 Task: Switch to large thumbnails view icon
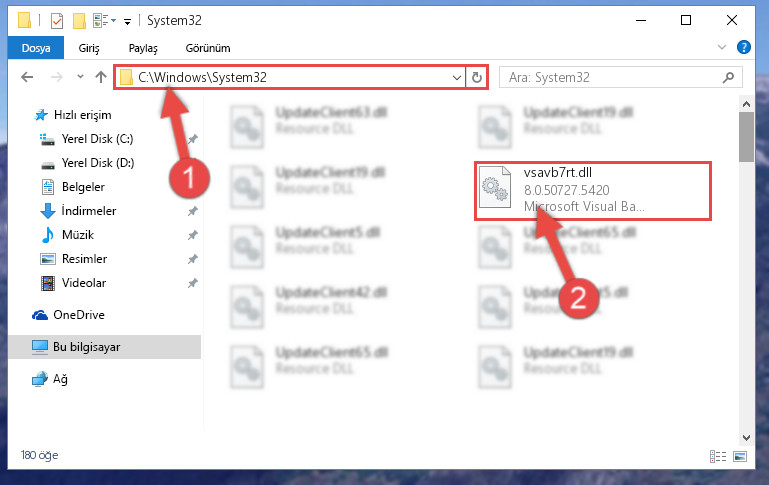[740, 456]
